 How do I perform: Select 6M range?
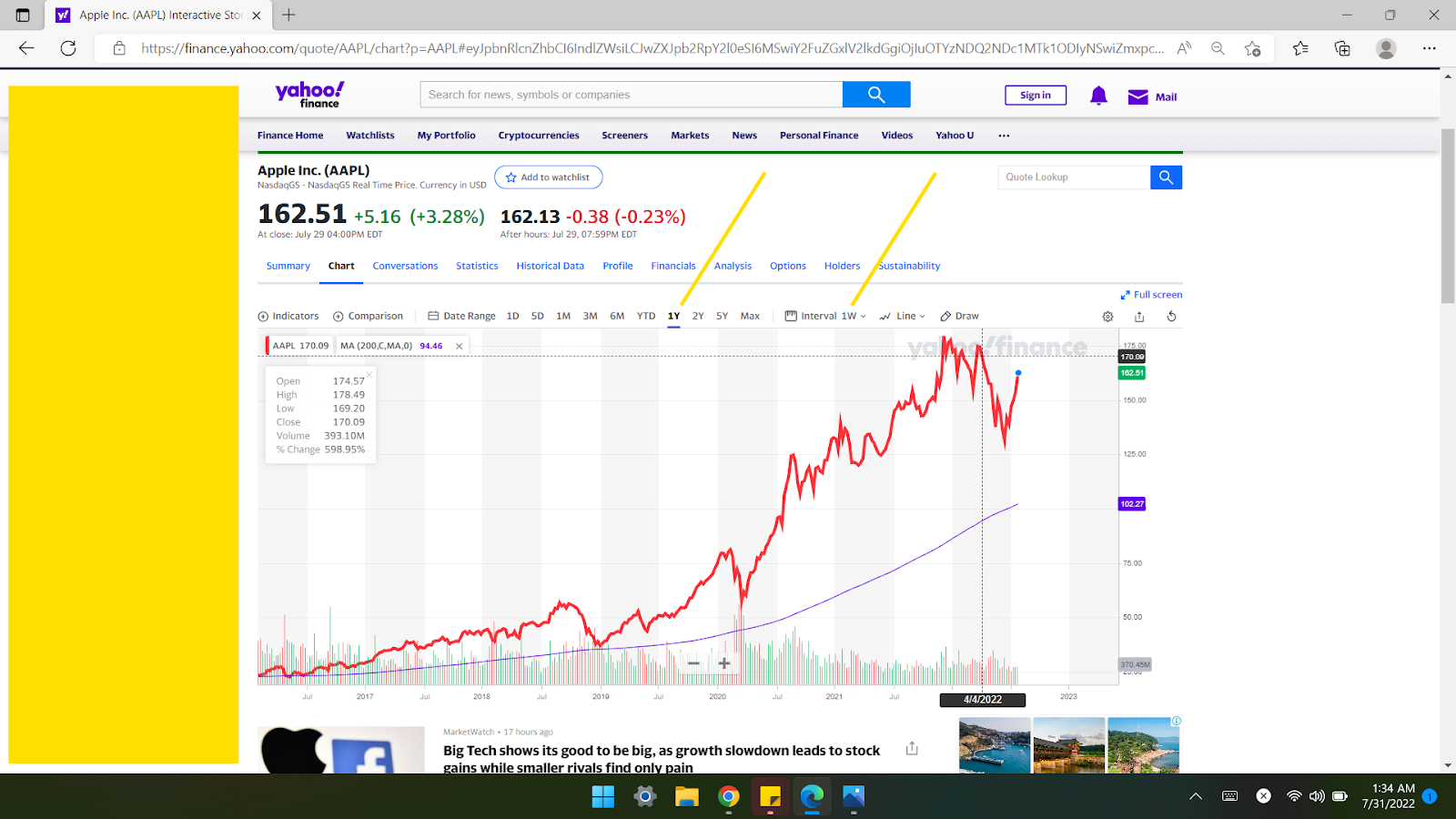[617, 317]
